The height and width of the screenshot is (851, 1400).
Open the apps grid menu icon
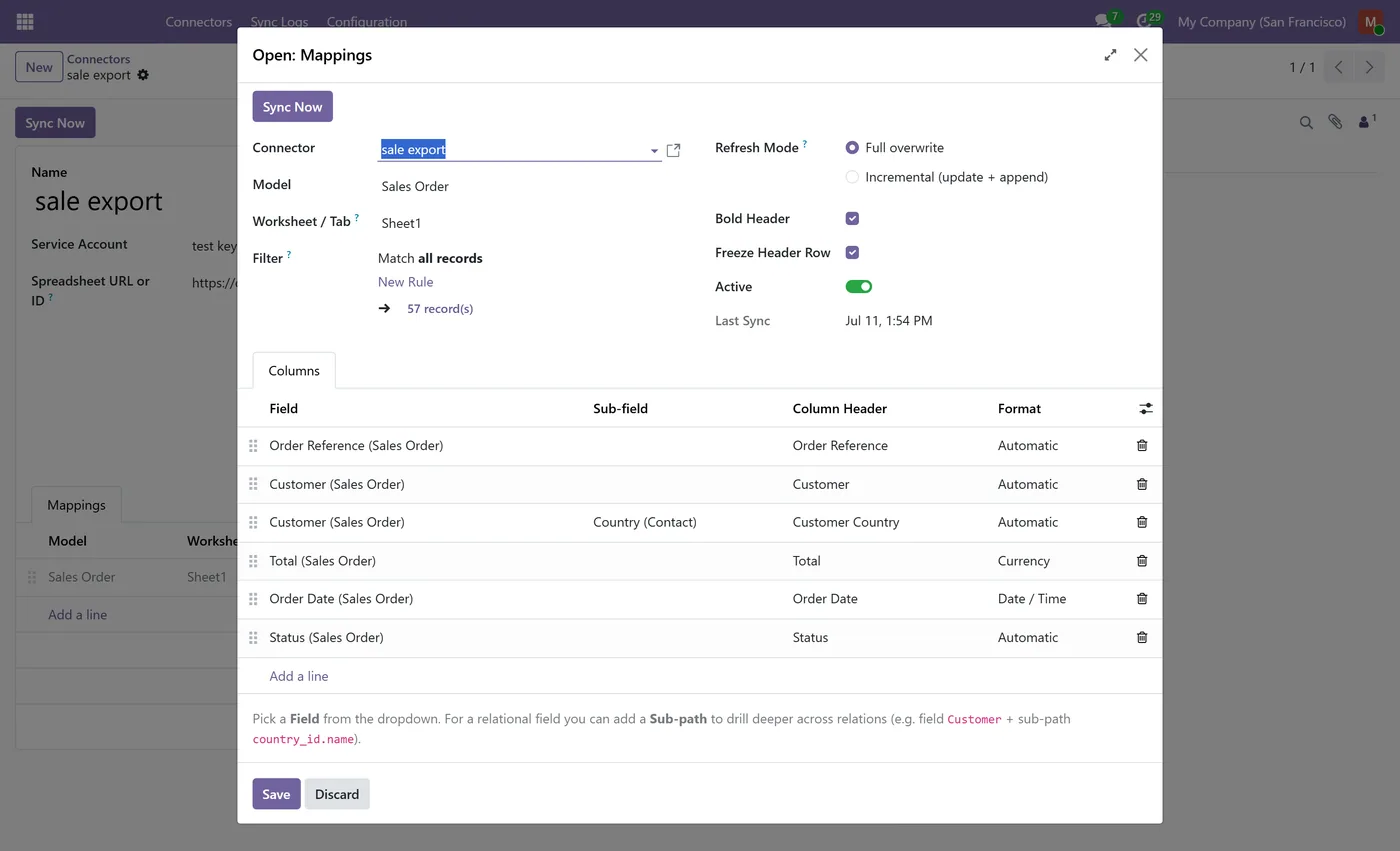click(x=25, y=21)
